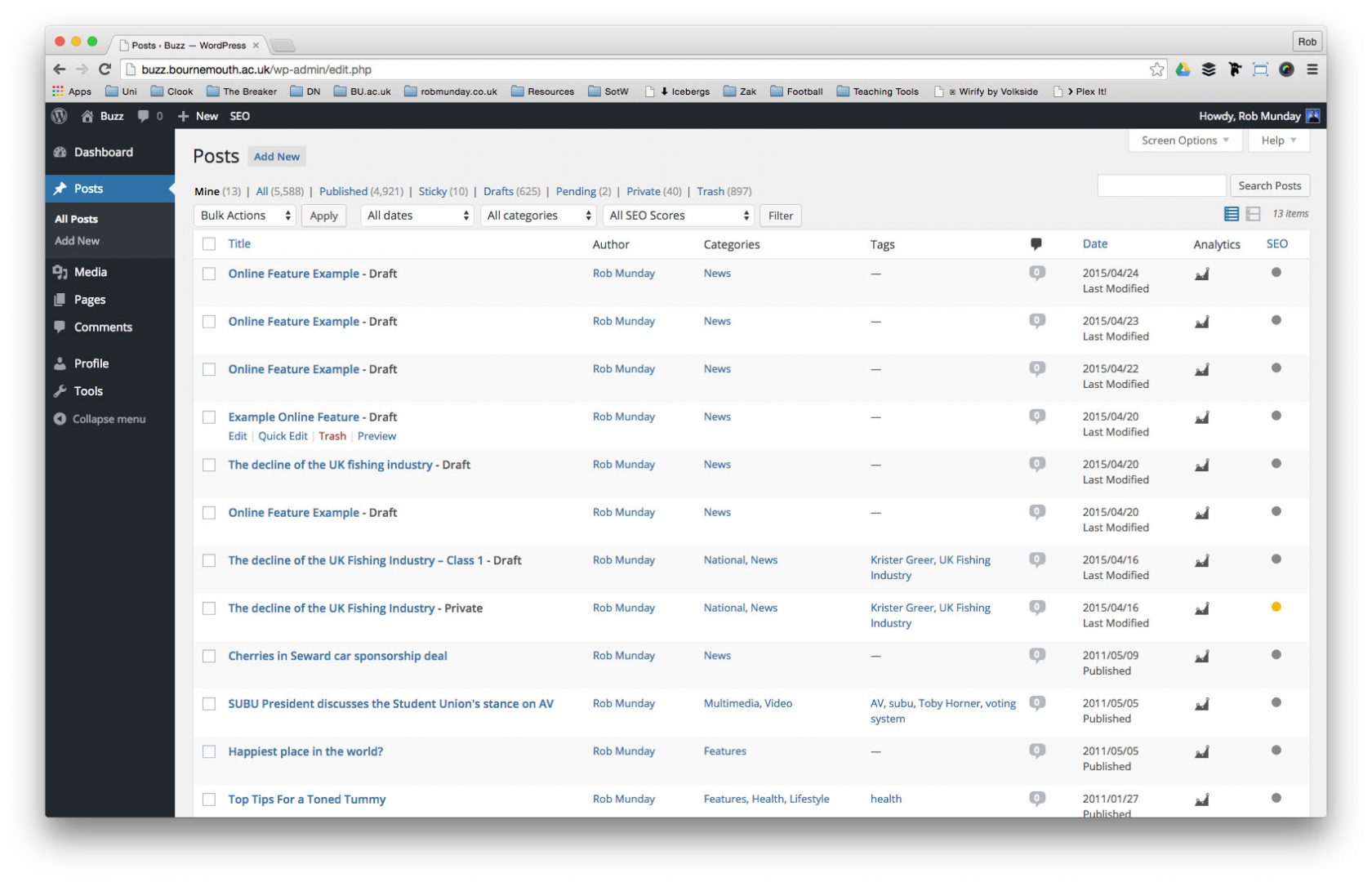Click yellow SEO score dot for Private post
1372x882 pixels.
point(1276,607)
